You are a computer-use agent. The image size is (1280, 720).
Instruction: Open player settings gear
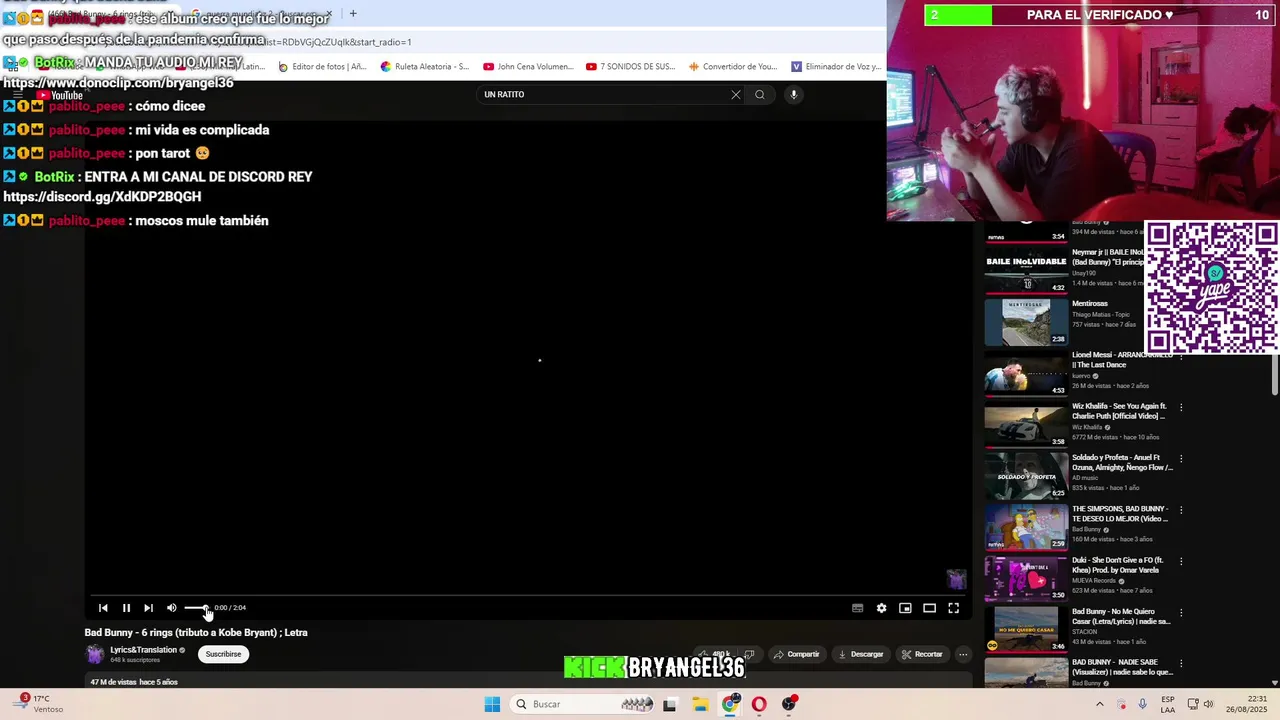point(881,608)
